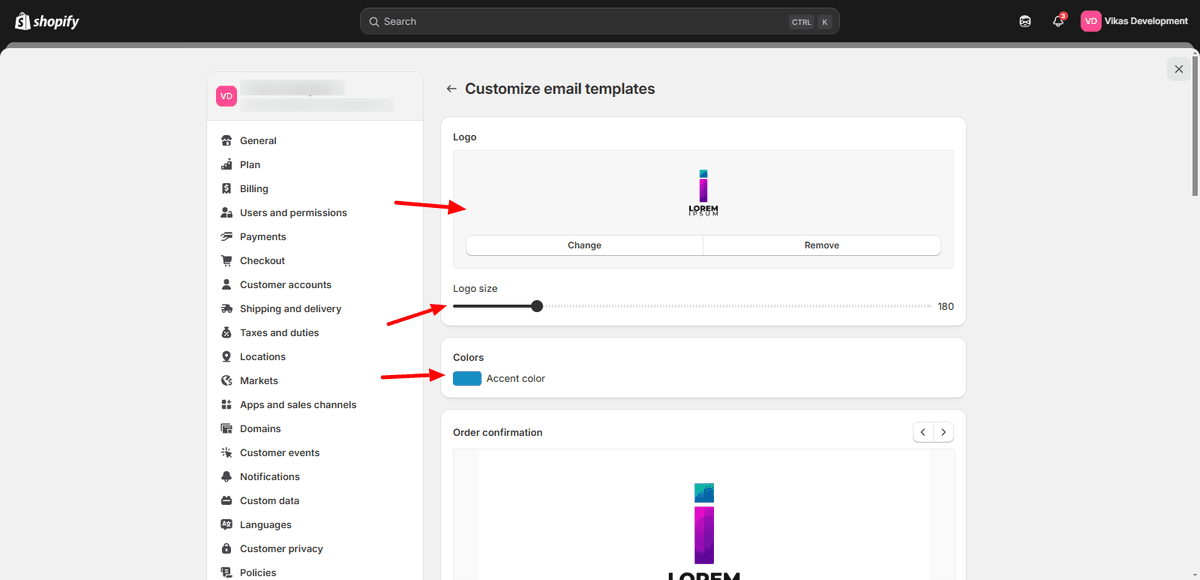Click the Plan chart icon
Screen dimensions: 1200x580
pyautogui.click(x=227, y=165)
